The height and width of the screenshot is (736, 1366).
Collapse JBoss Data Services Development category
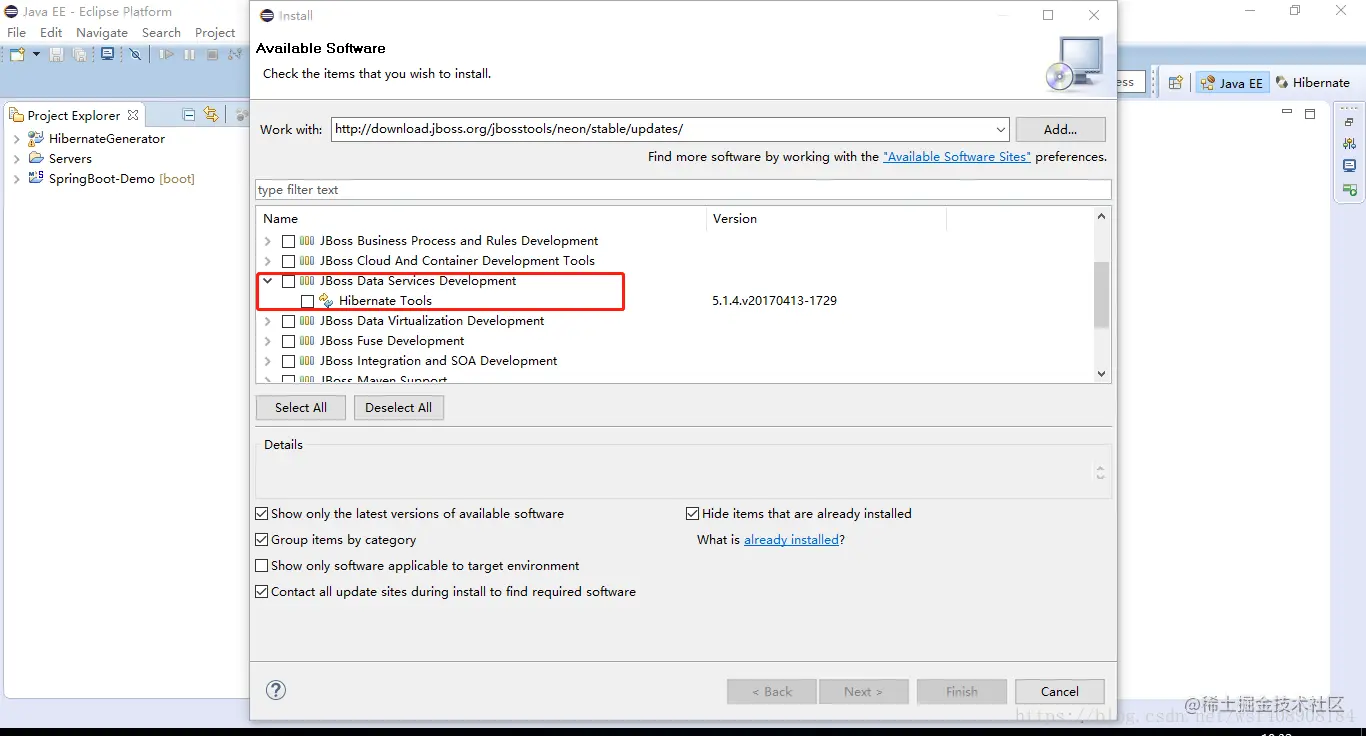(x=267, y=281)
